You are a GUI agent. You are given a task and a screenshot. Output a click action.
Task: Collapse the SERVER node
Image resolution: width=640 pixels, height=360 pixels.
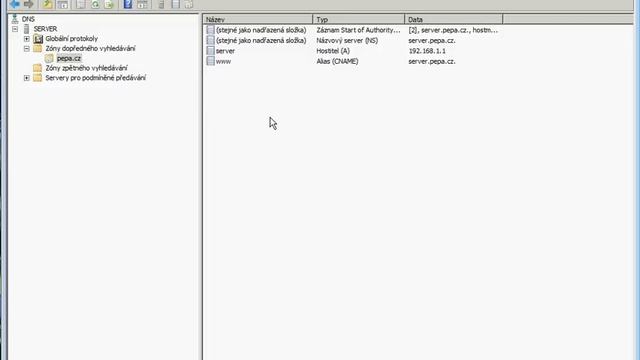pyautogui.click(x=15, y=29)
